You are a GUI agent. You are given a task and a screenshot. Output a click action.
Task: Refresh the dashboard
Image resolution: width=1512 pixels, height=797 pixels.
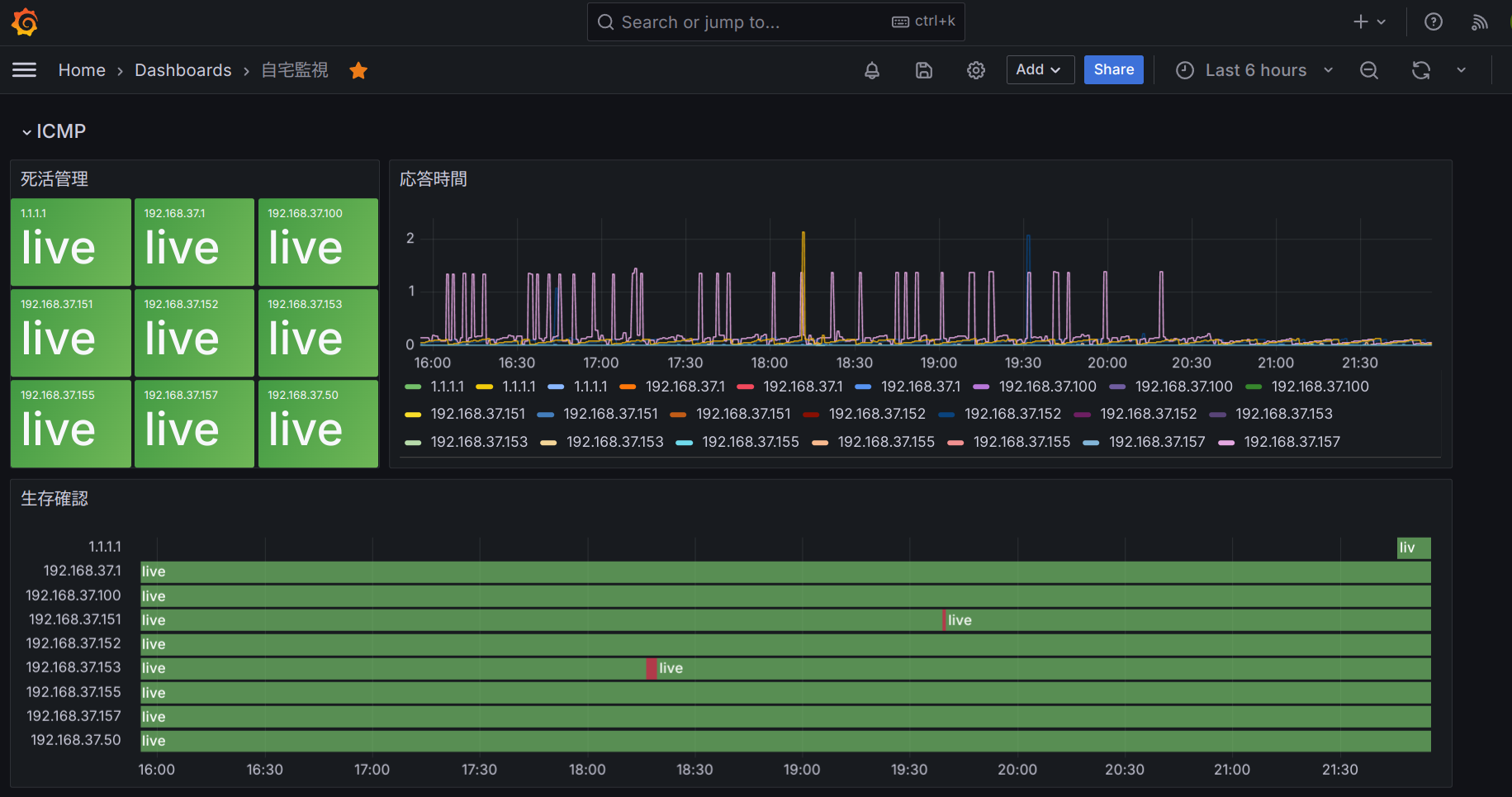click(1421, 70)
